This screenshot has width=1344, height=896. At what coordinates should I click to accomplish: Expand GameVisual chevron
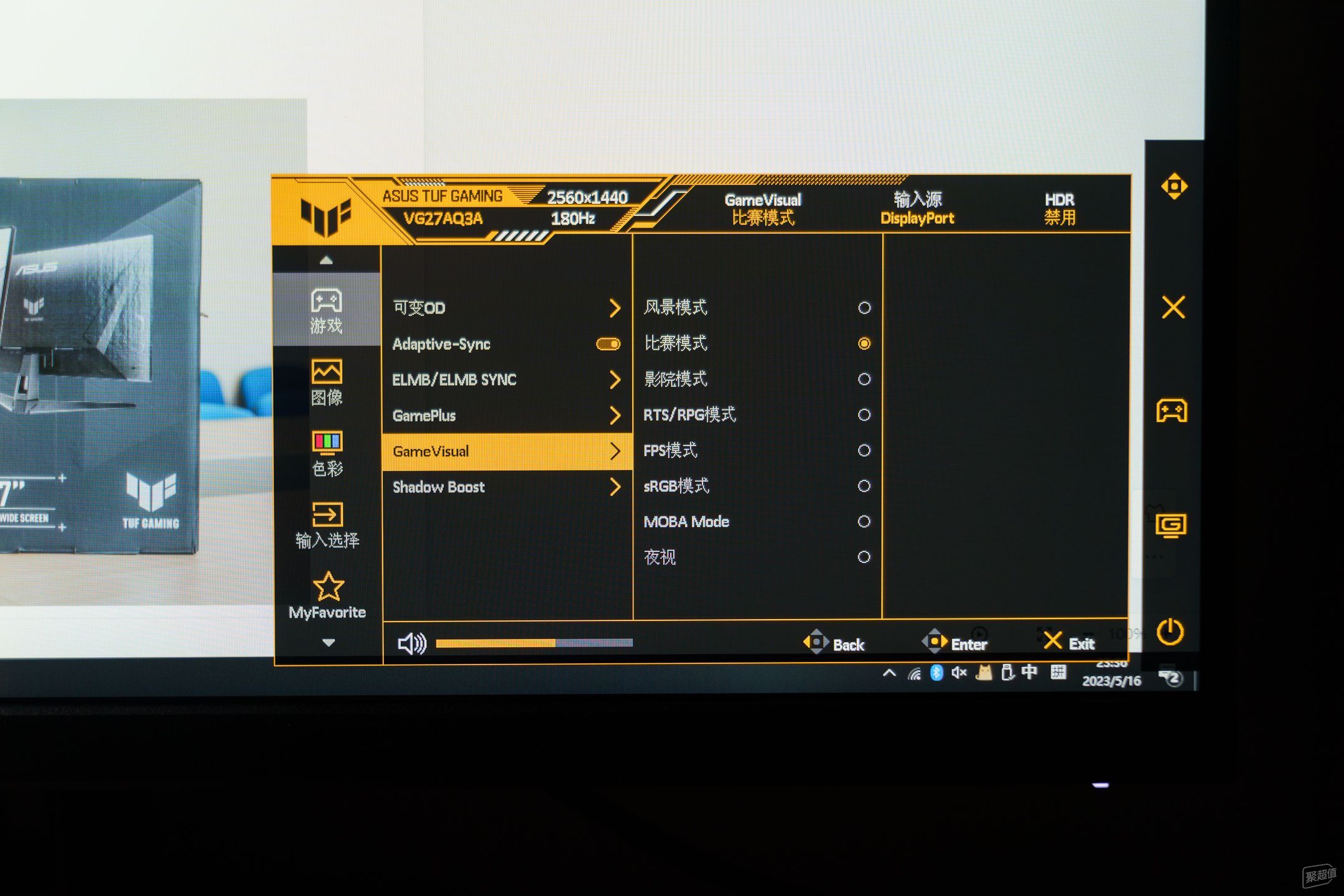pyautogui.click(x=615, y=451)
